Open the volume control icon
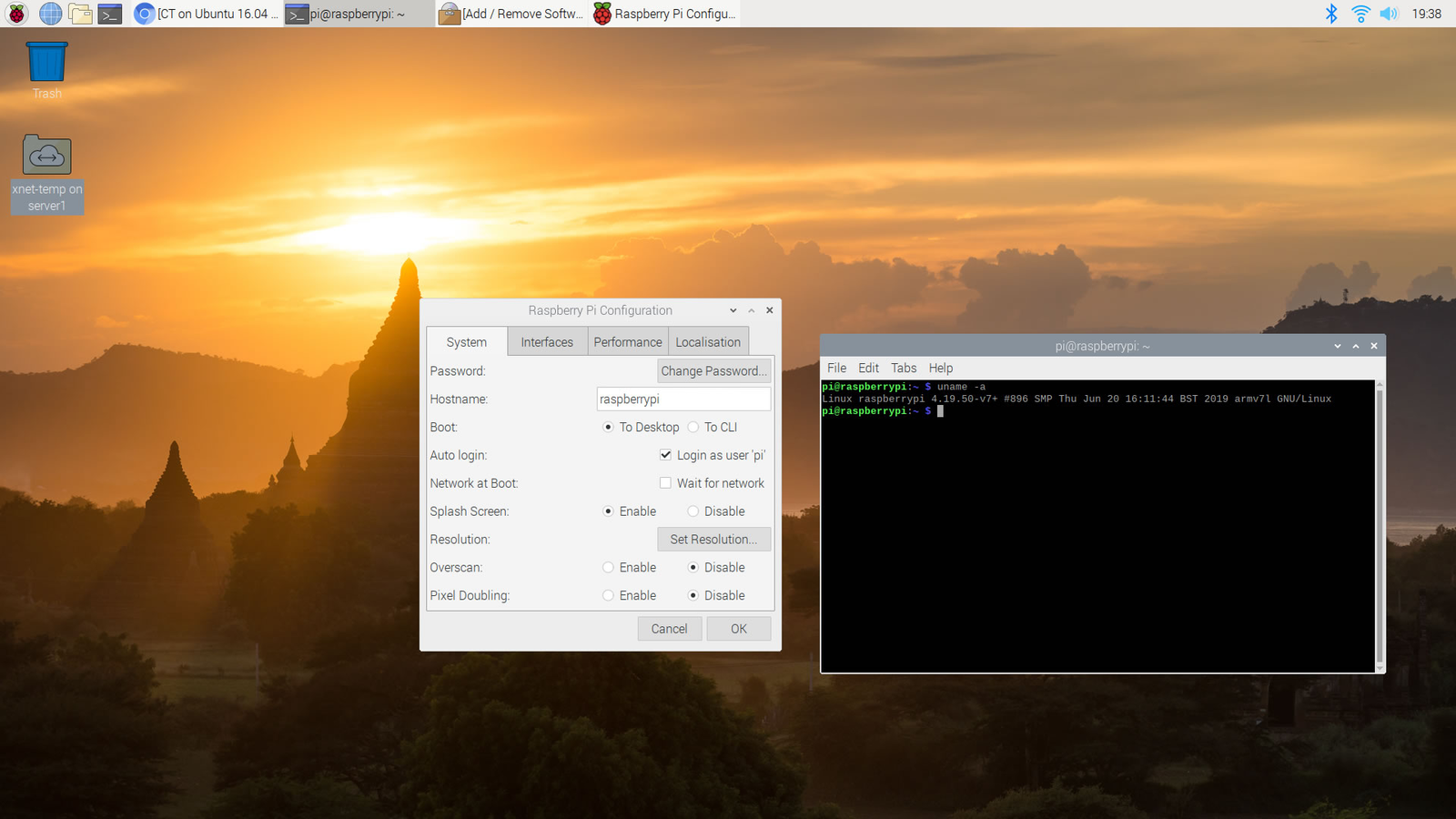The image size is (1456, 819). [1389, 14]
